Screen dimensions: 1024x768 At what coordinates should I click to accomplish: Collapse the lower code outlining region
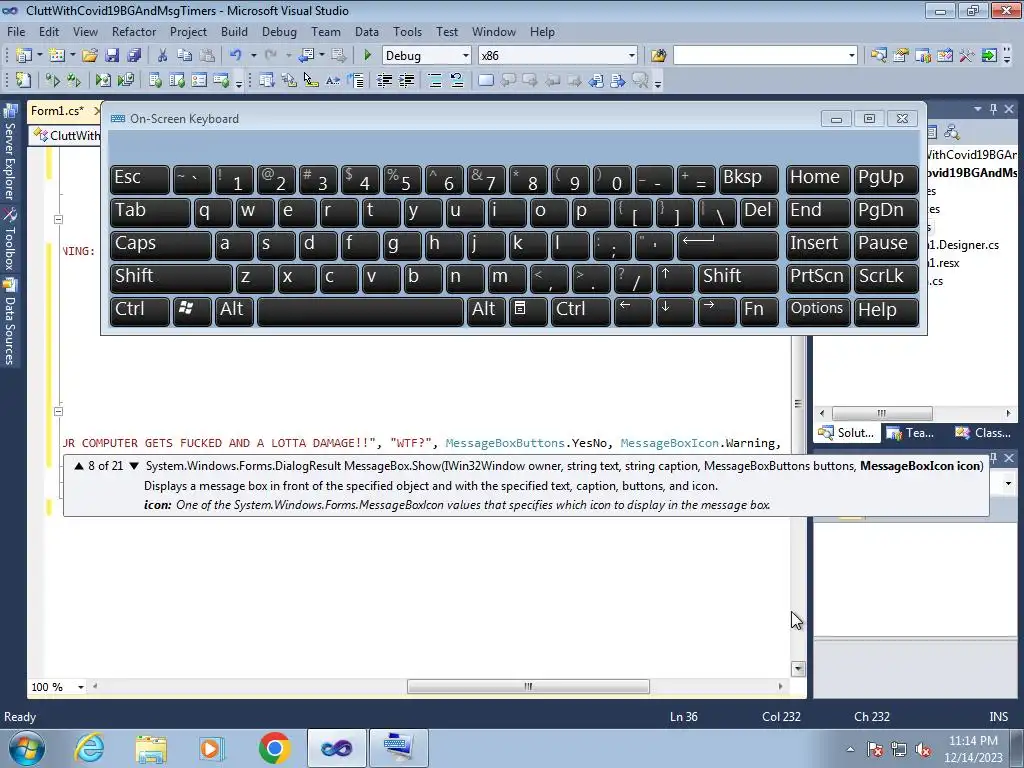pos(58,411)
